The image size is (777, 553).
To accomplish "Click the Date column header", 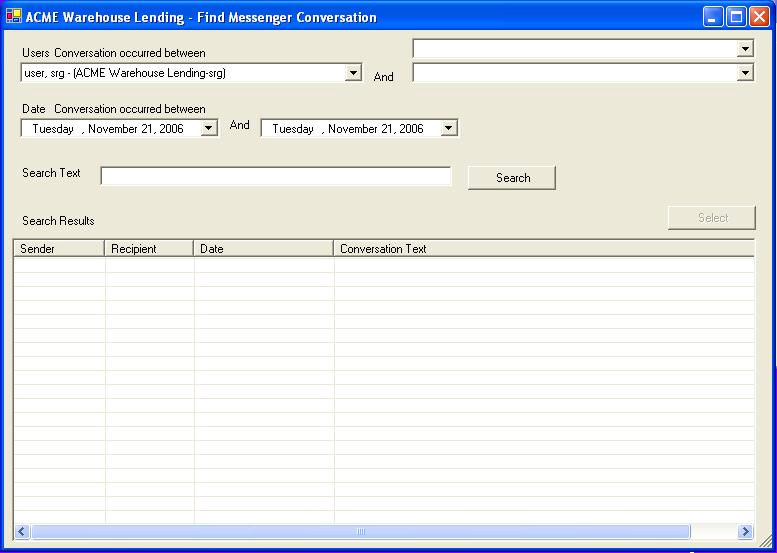I will [263, 248].
